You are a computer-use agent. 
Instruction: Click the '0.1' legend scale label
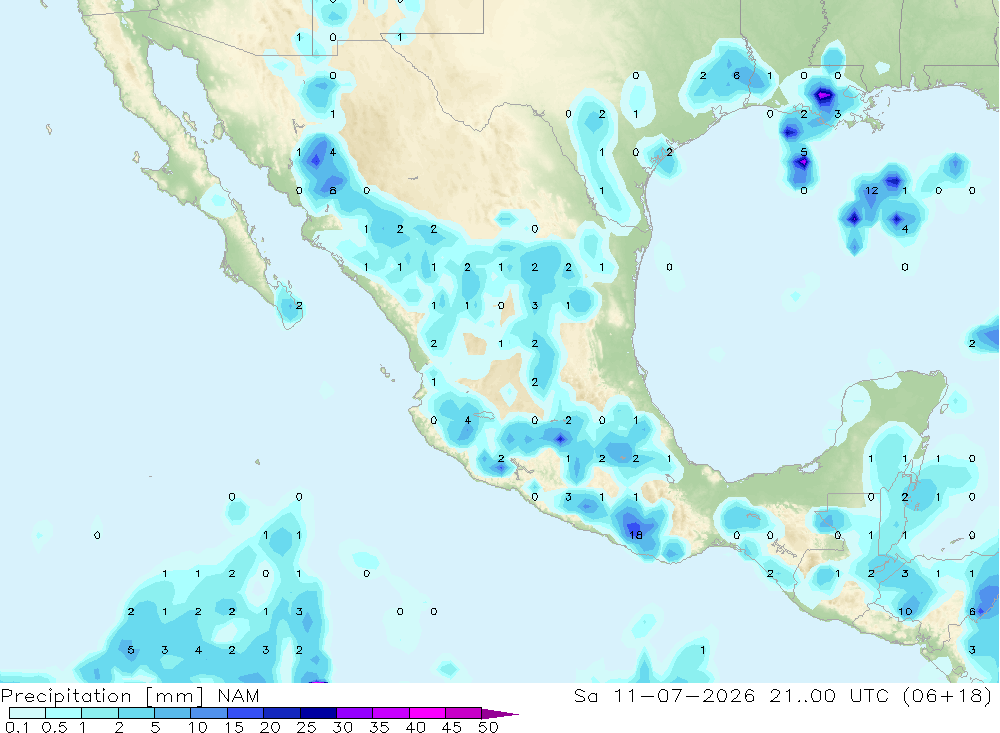pyautogui.click(x=17, y=727)
